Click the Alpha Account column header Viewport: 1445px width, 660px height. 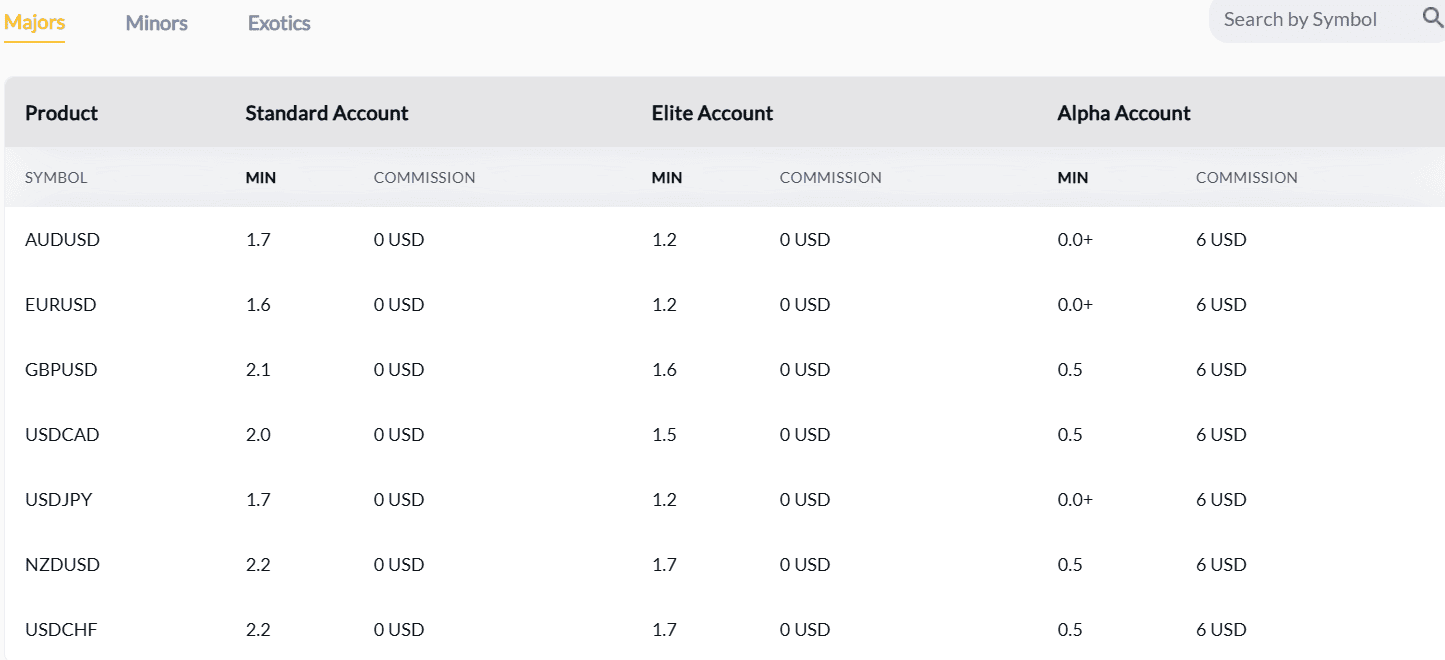point(1124,113)
